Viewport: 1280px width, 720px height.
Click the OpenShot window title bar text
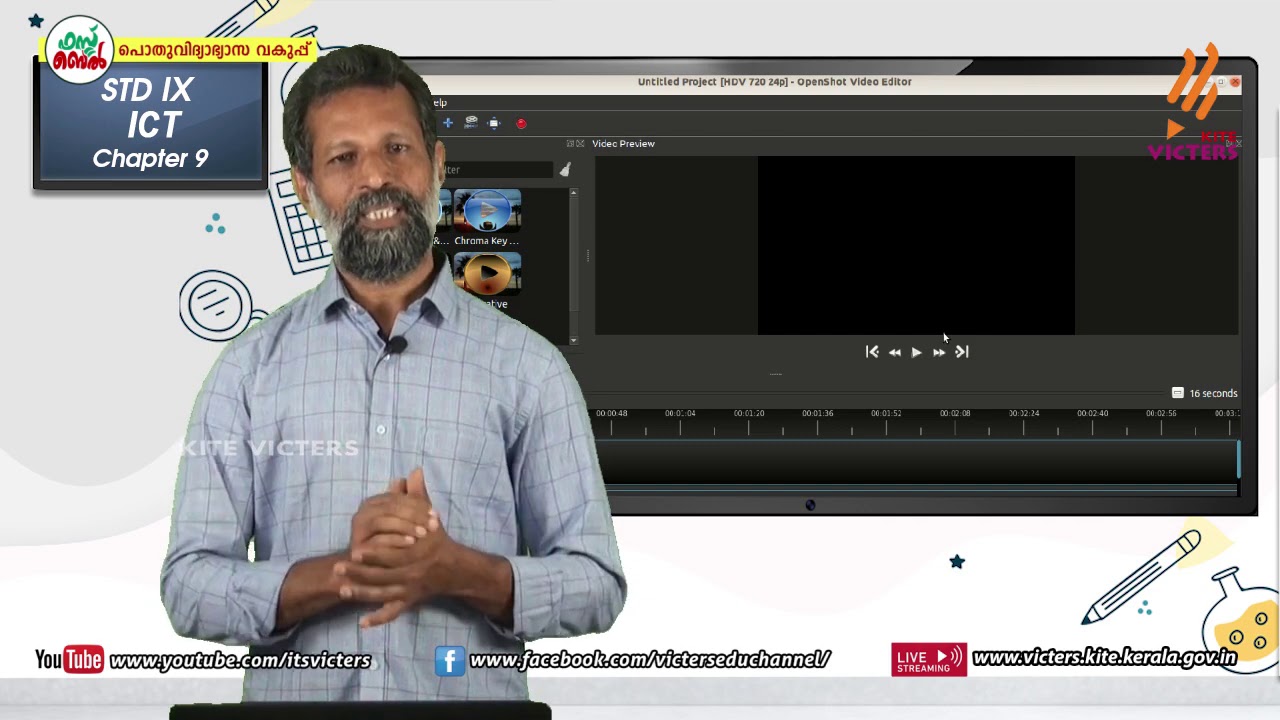coord(775,82)
